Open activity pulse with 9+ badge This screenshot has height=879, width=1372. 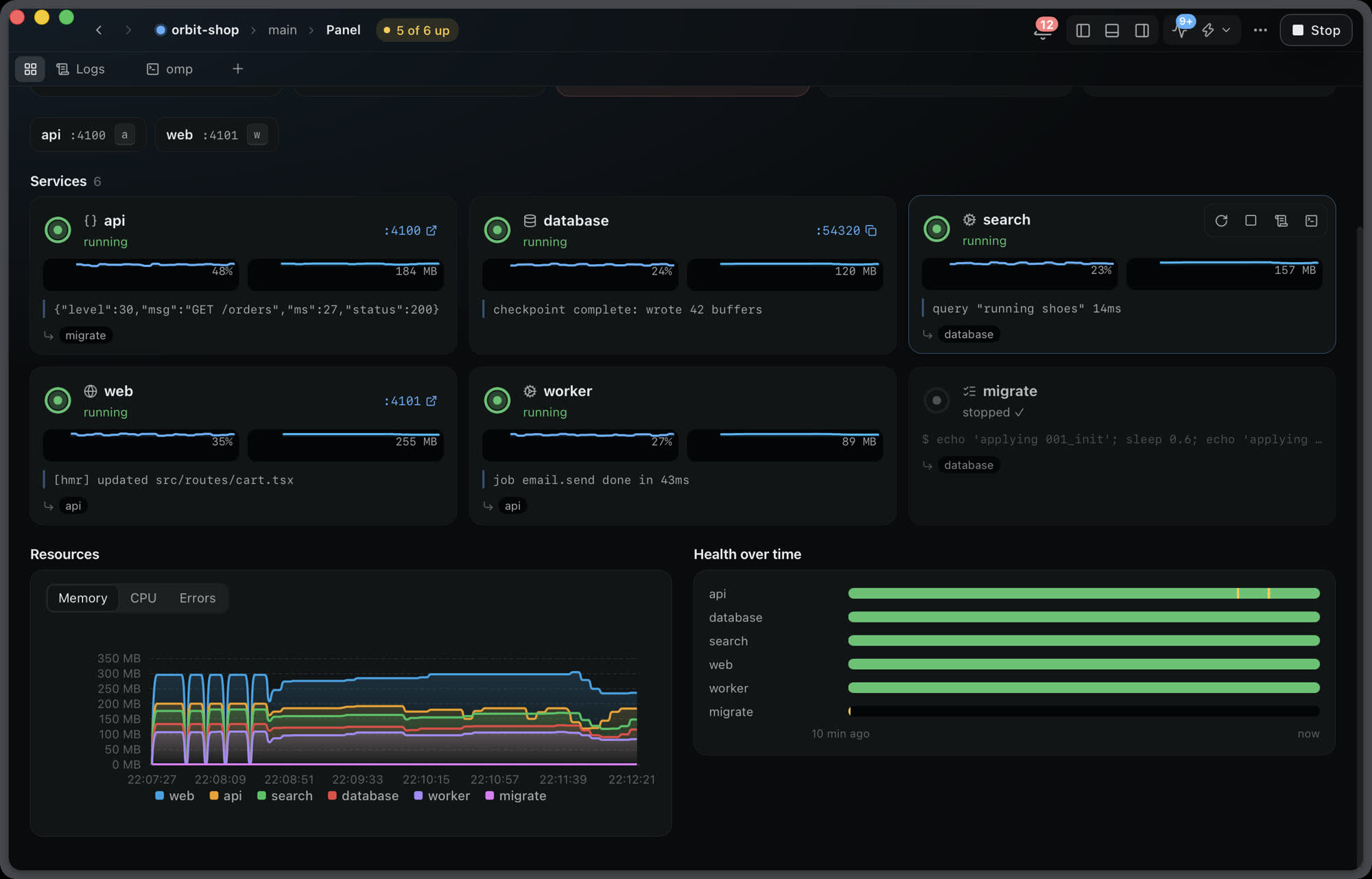(1182, 30)
